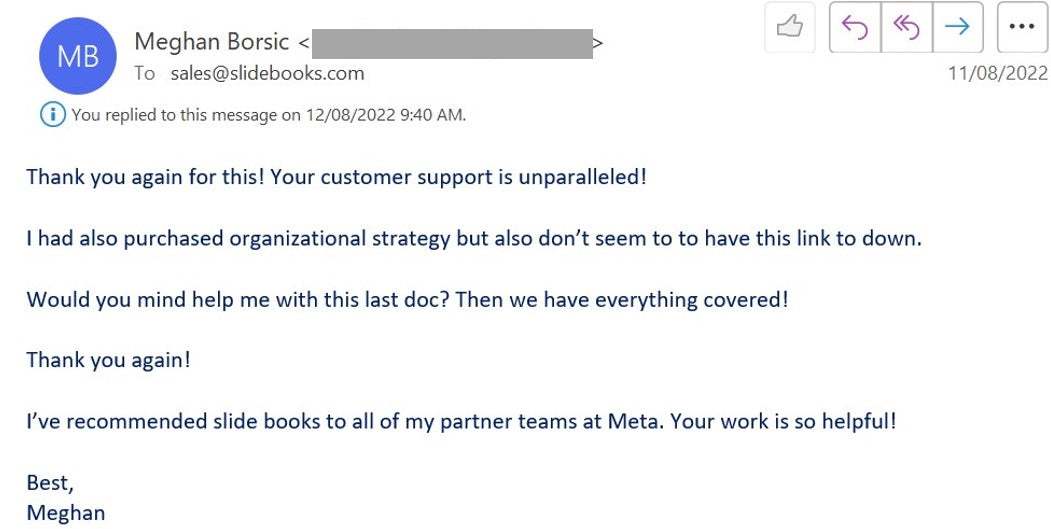The width and height of the screenshot is (1051, 529).
Task: Click the info icon beside replied notice
Action: pyautogui.click(x=52, y=114)
